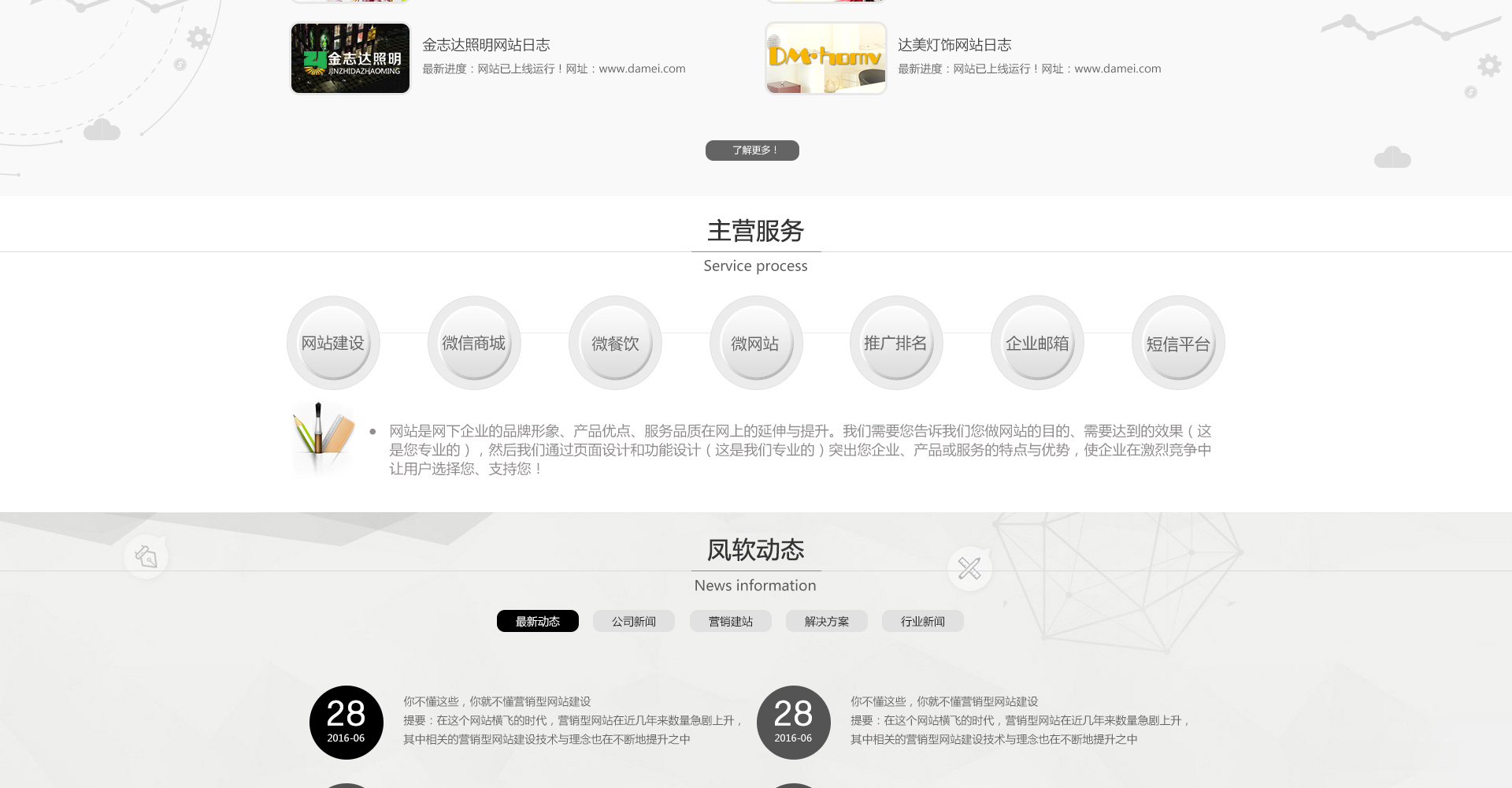Select the 微信商城 service circle
The image size is (1512, 788).
coord(474,343)
